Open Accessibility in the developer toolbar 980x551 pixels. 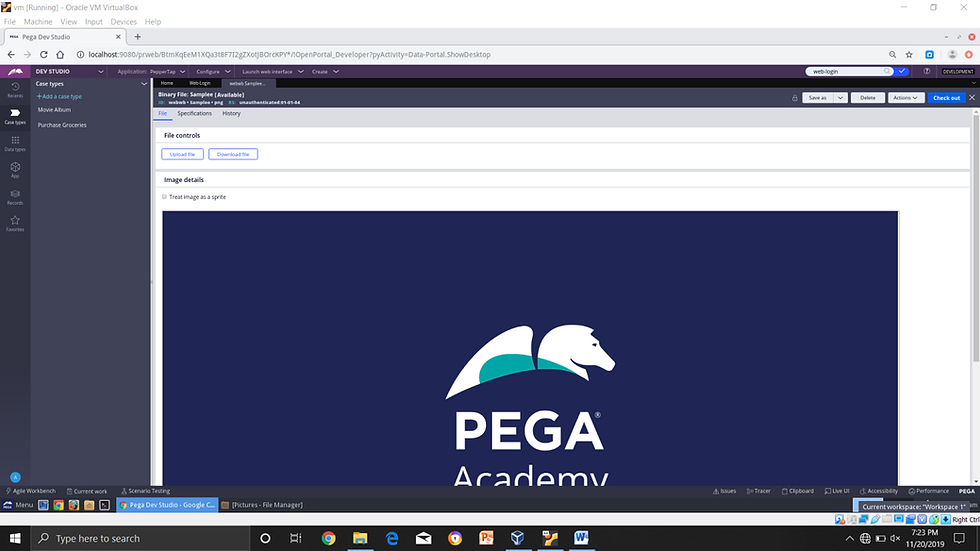(x=879, y=491)
